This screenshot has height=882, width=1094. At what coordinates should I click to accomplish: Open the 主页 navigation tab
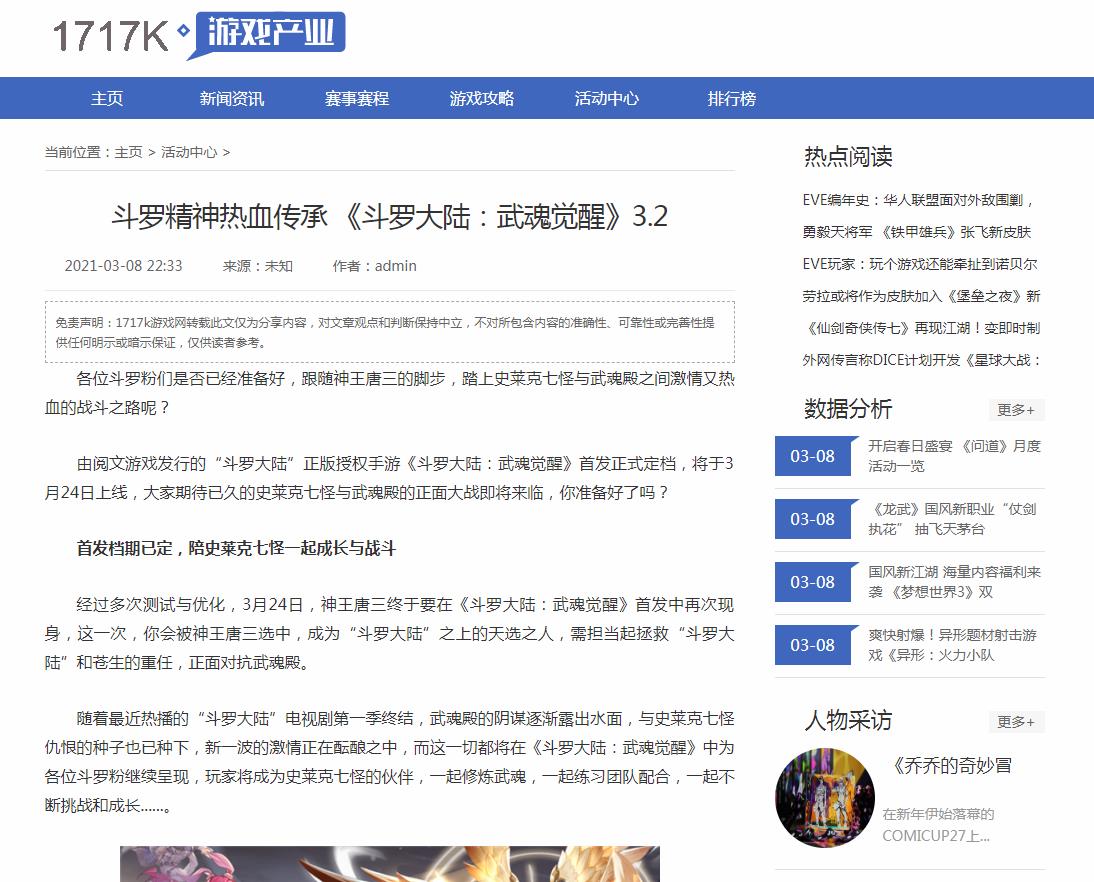pyautogui.click(x=107, y=98)
